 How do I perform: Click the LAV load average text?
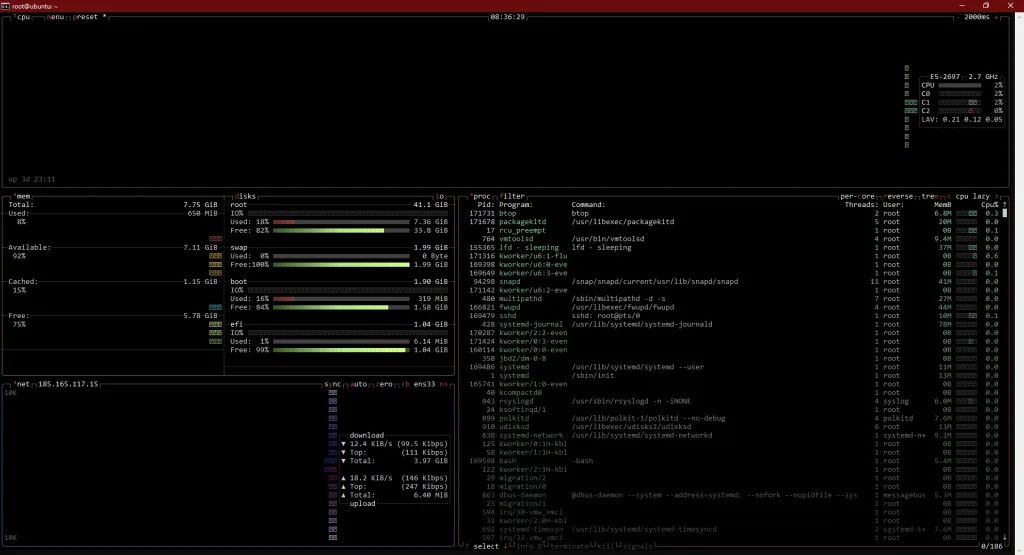click(961, 119)
